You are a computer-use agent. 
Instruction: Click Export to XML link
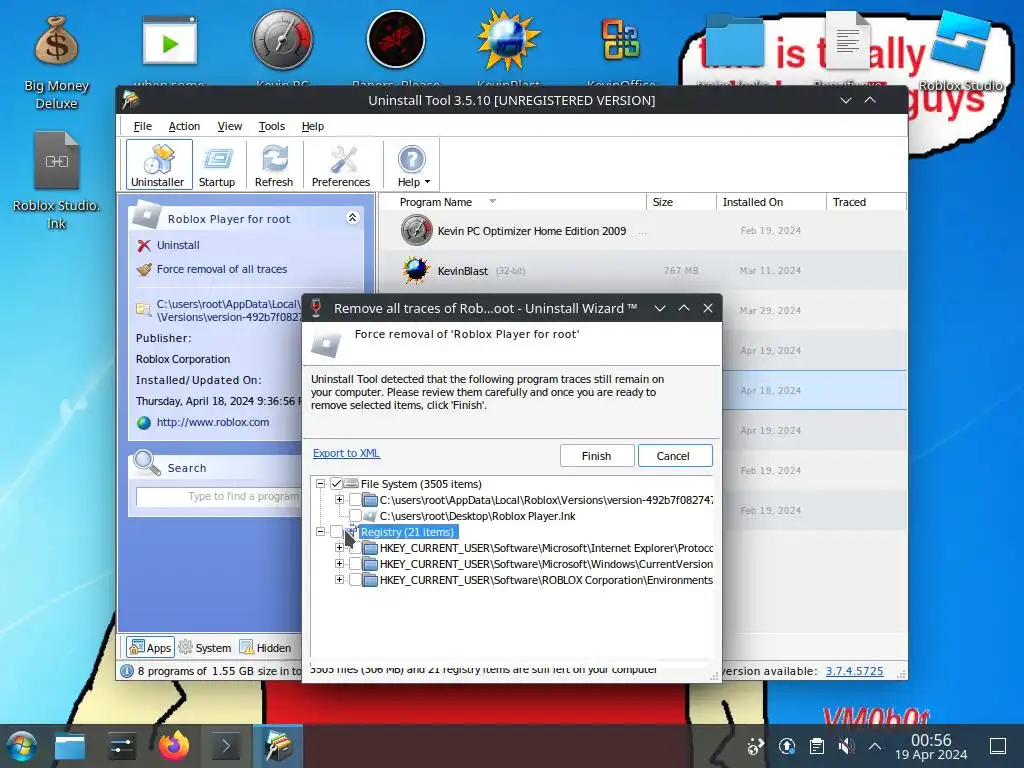point(346,453)
